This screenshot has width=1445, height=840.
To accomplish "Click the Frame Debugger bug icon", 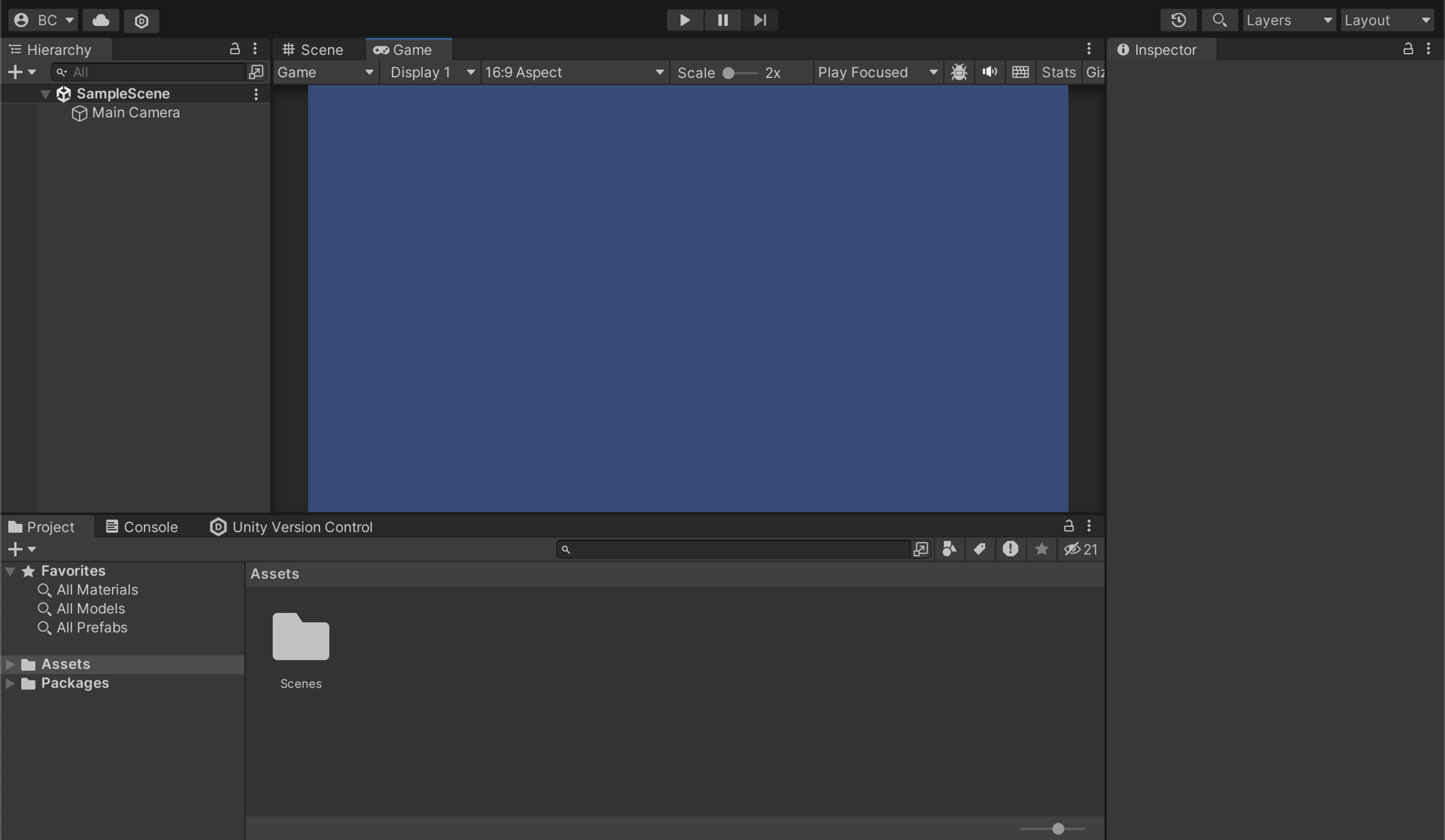I will (x=959, y=72).
